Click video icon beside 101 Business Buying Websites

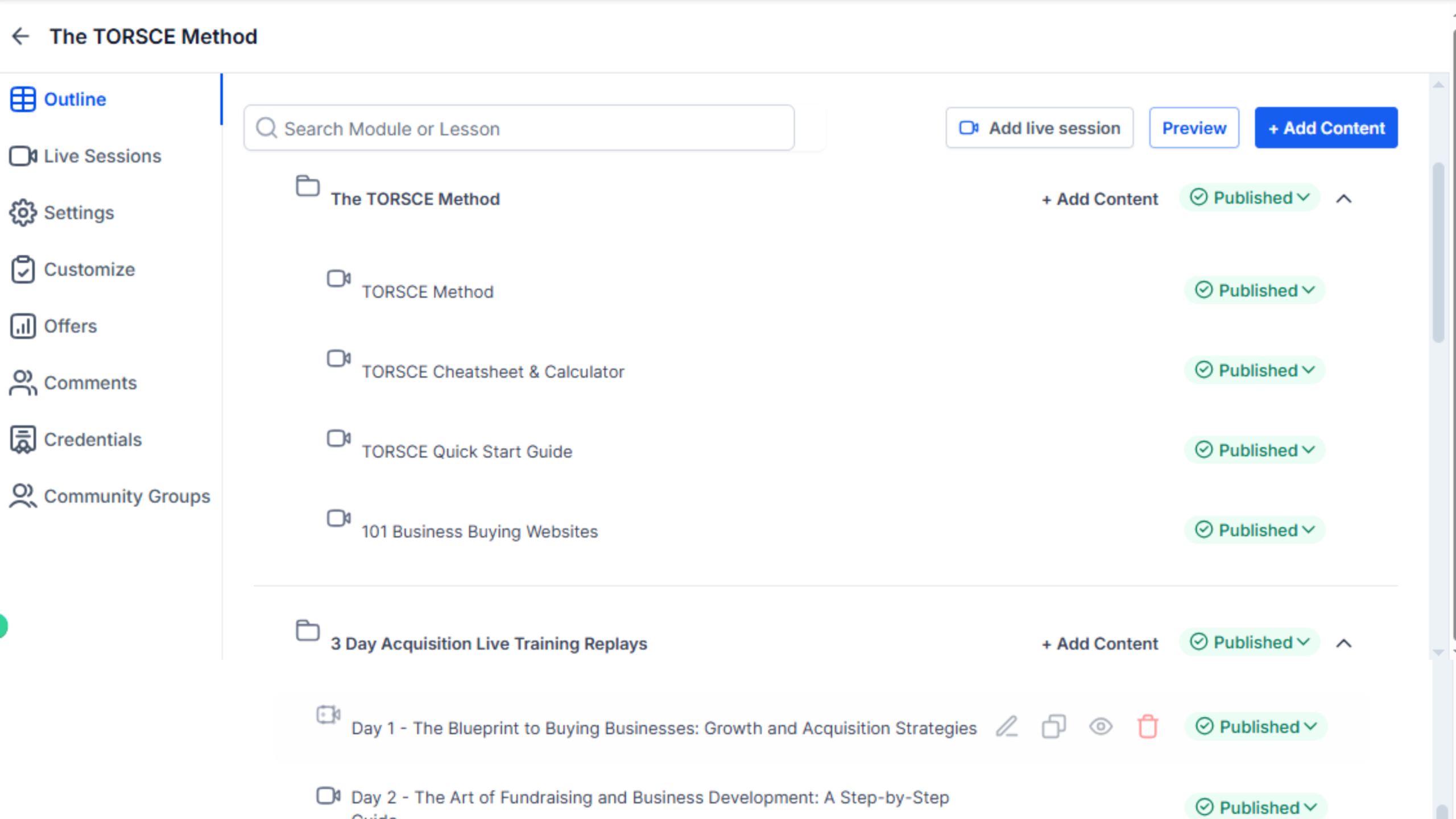click(339, 518)
